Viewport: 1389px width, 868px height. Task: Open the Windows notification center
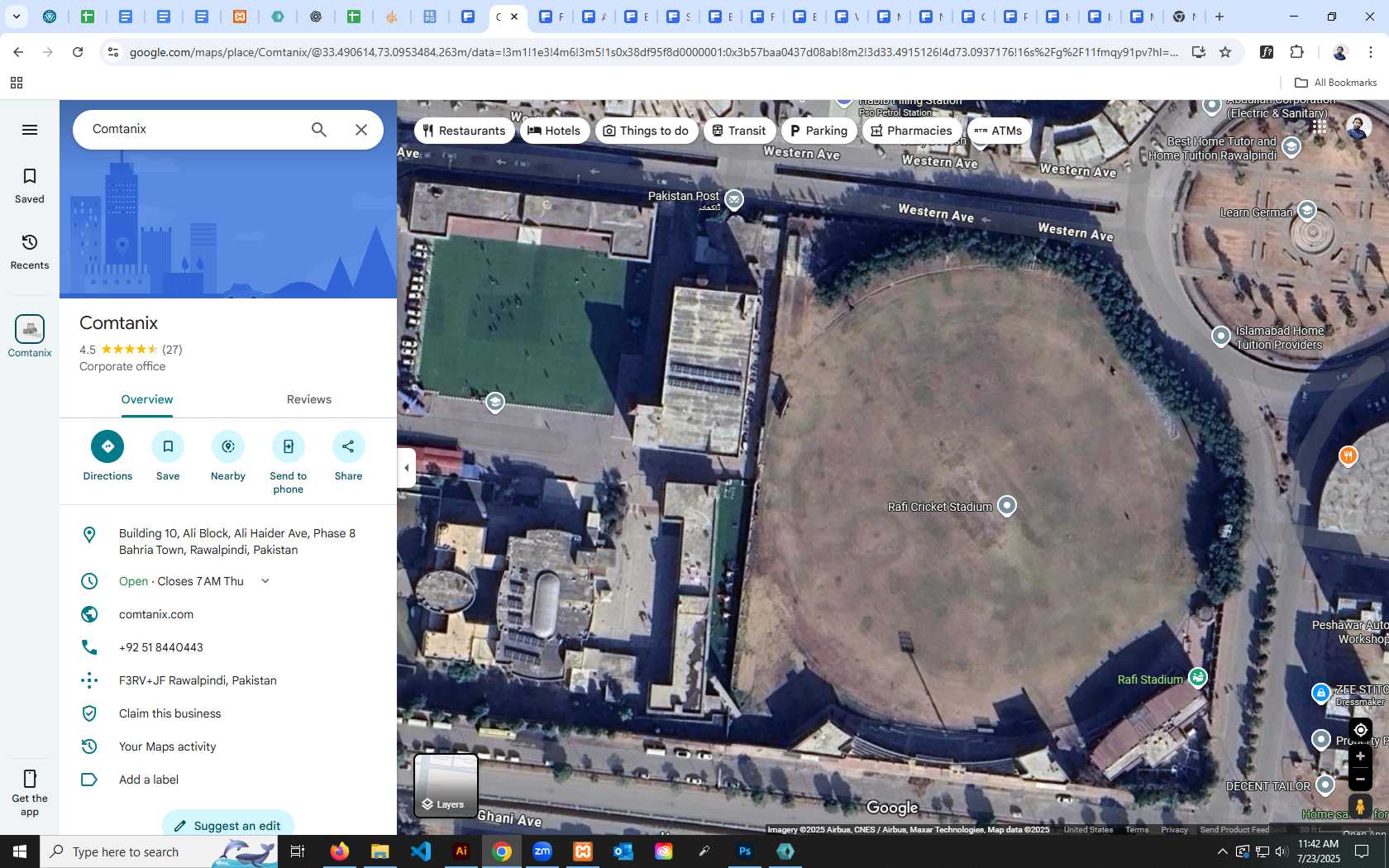coord(1362,851)
